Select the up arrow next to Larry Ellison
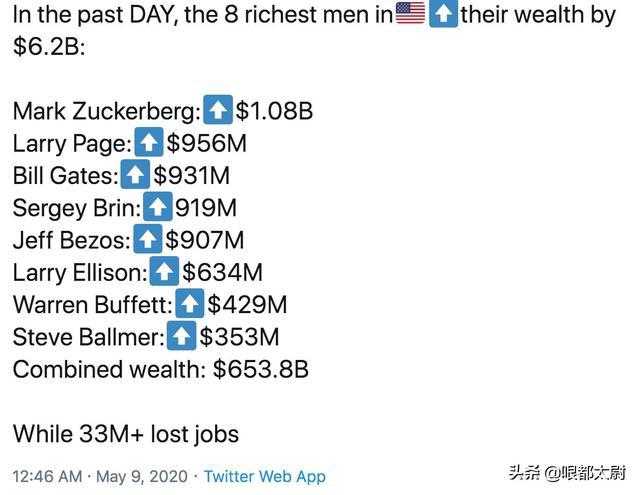This screenshot has width=640, height=495. tap(164, 272)
